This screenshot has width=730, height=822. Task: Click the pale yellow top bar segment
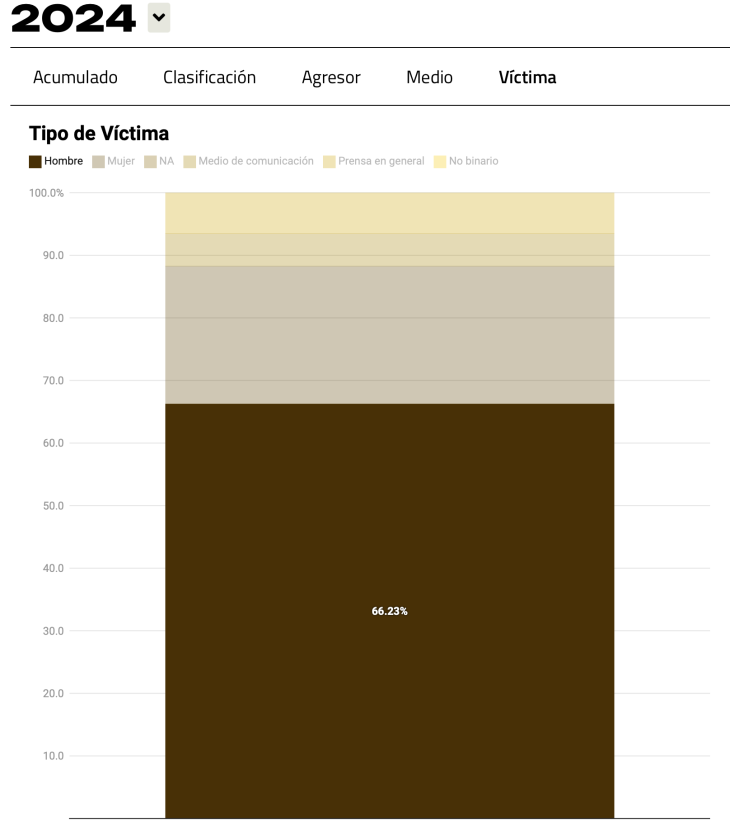click(x=389, y=213)
